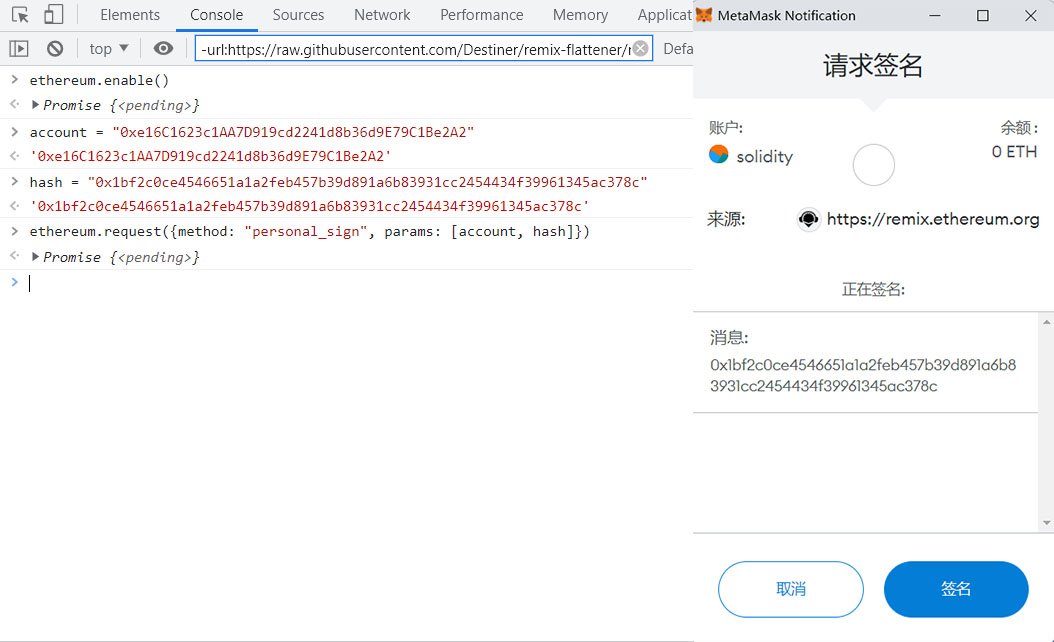Screen dimensions: 1054x642
Task: Click the returned account address string
Action: point(210,156)
